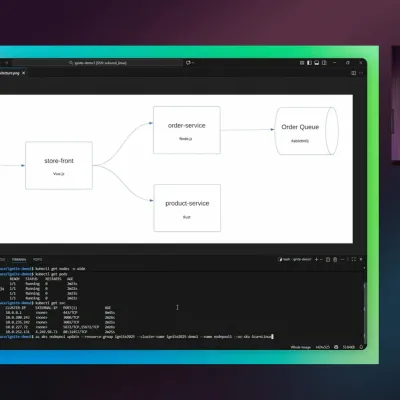Close the architecture.png tab
This screenshot has height=400, width=400.
click(x=23, y=73)
